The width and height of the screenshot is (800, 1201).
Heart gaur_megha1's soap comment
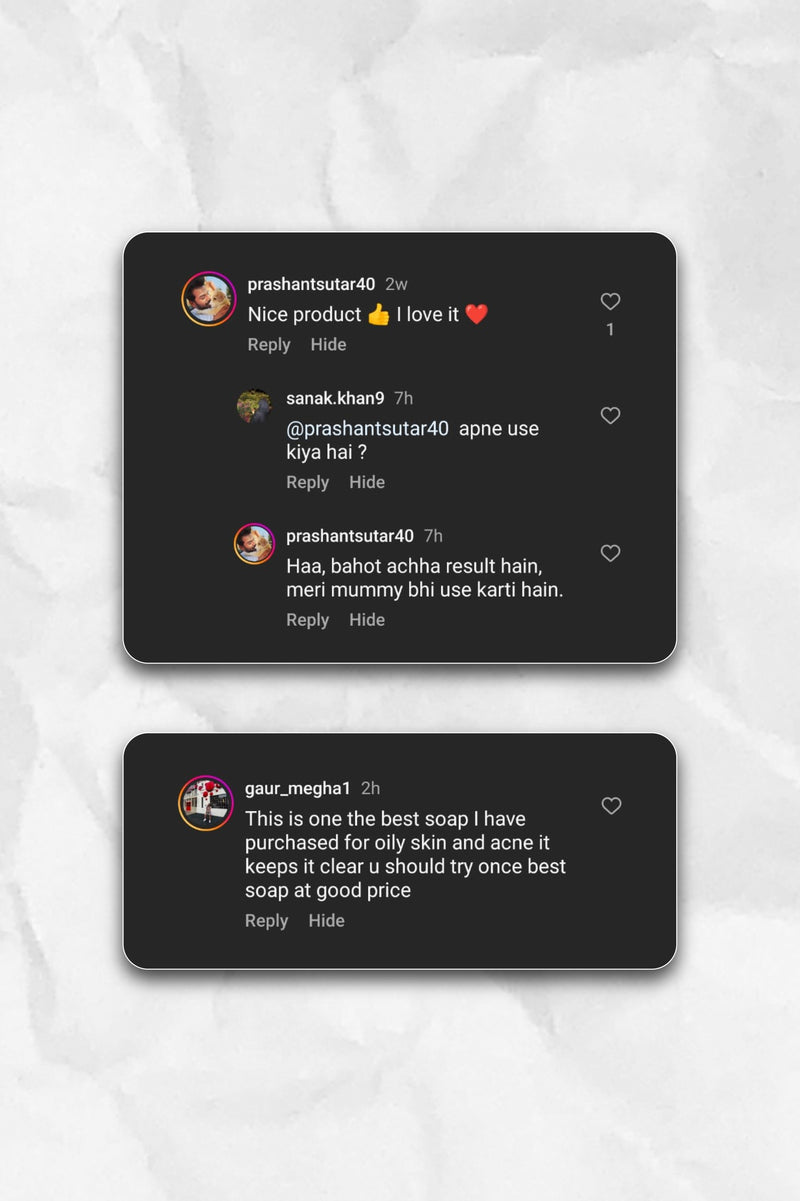(611, 805)
